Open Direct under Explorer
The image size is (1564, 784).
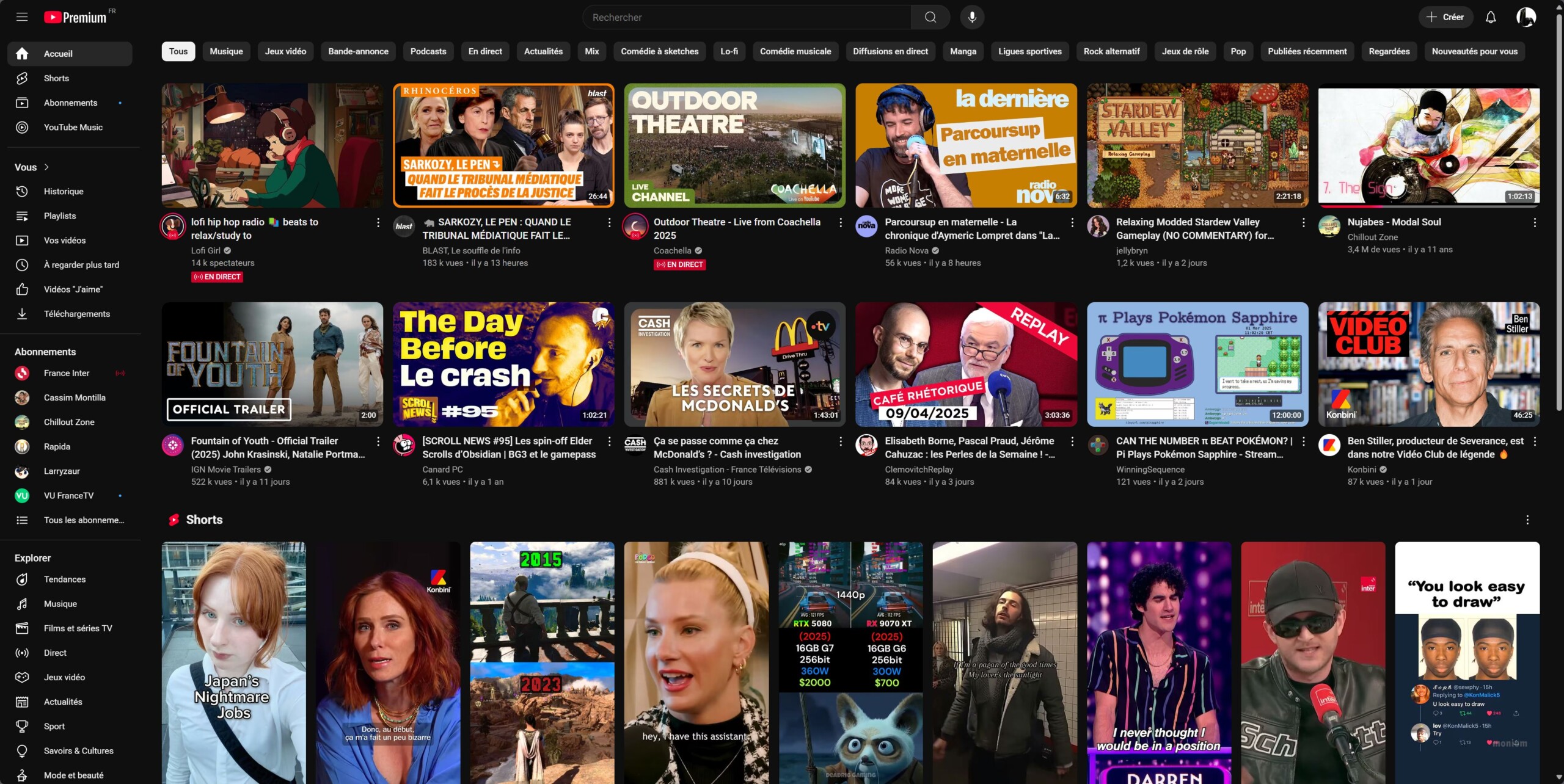pos(70,652)
